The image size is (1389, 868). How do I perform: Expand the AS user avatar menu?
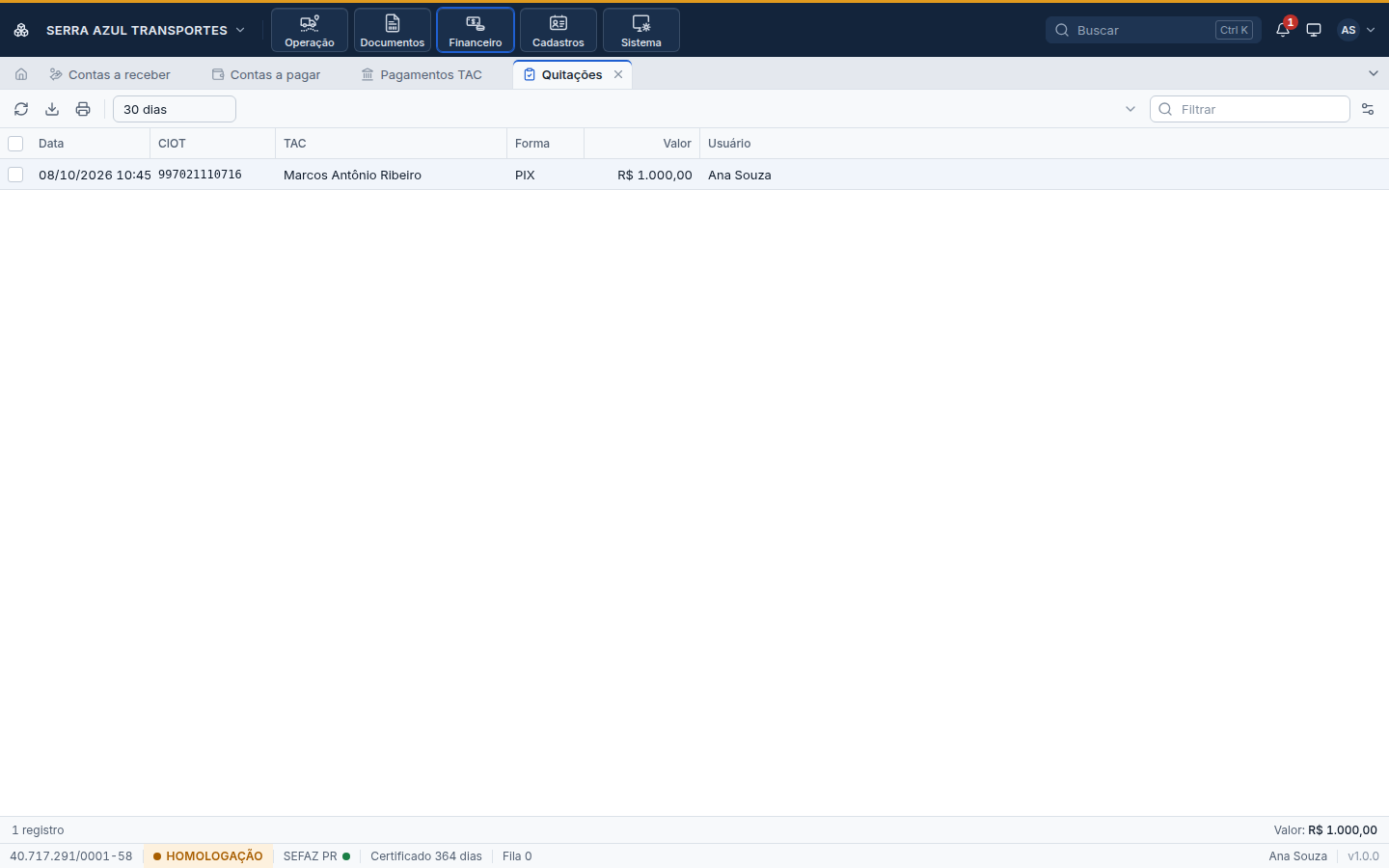(x=1356, y=30)
